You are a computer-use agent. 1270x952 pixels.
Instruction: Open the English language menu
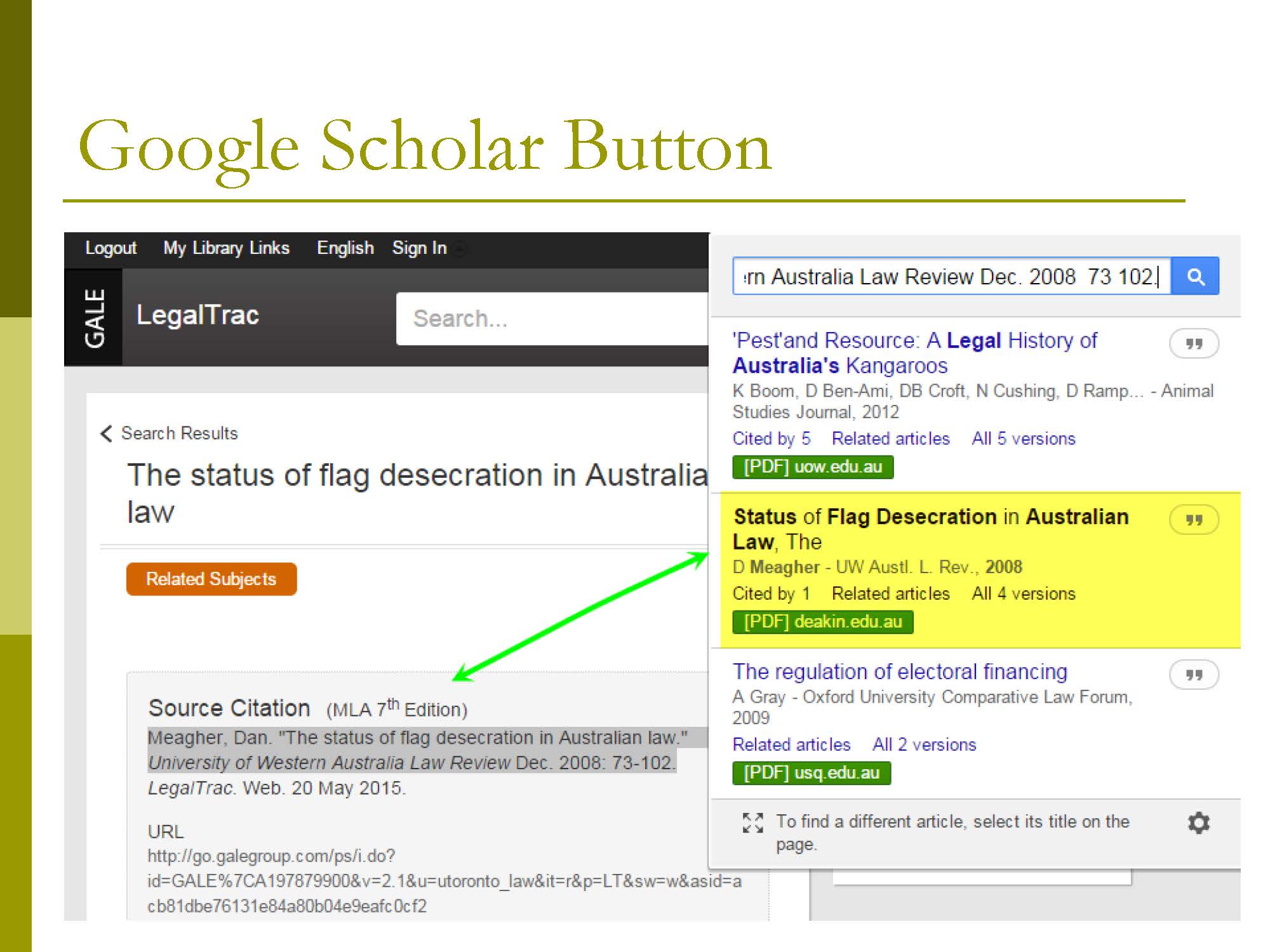point(345,248)
